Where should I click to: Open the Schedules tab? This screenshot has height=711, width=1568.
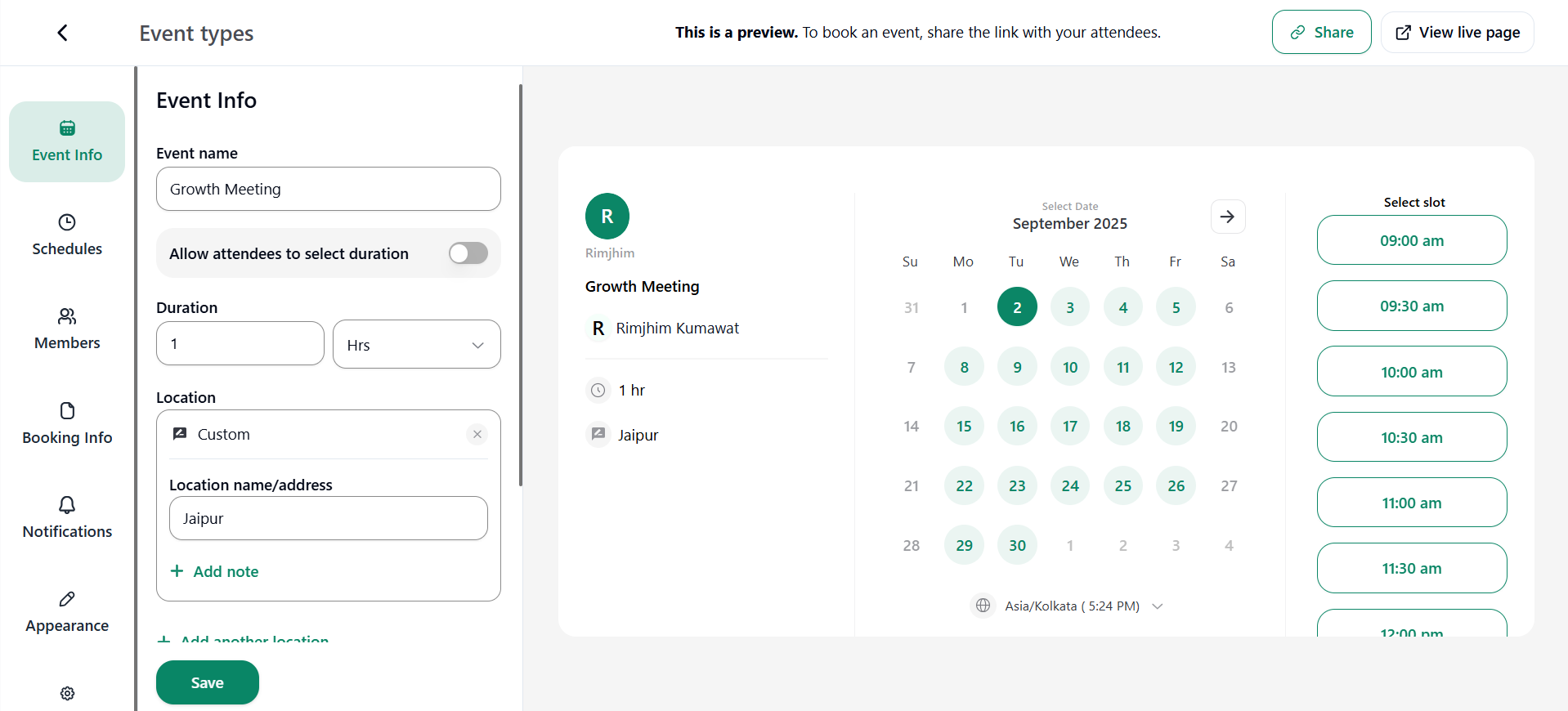[x=67, y=235]
